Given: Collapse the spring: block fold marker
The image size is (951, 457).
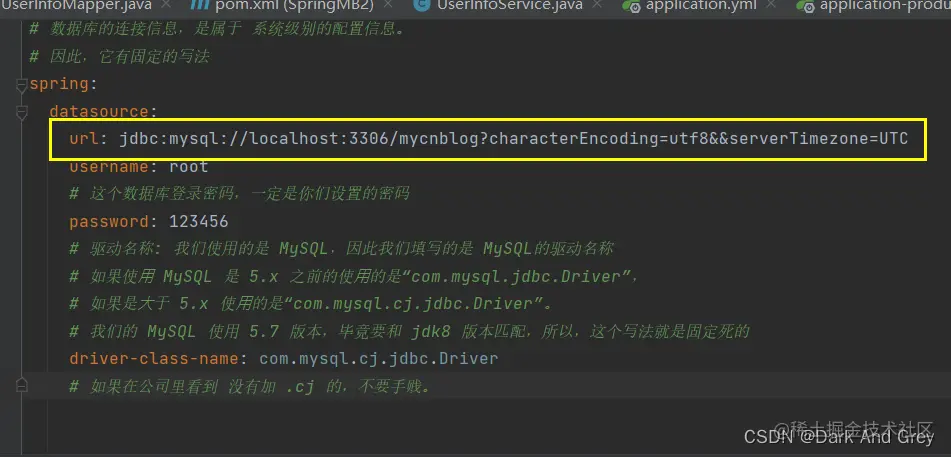Looking at the screenshot, I should (22, 84).
